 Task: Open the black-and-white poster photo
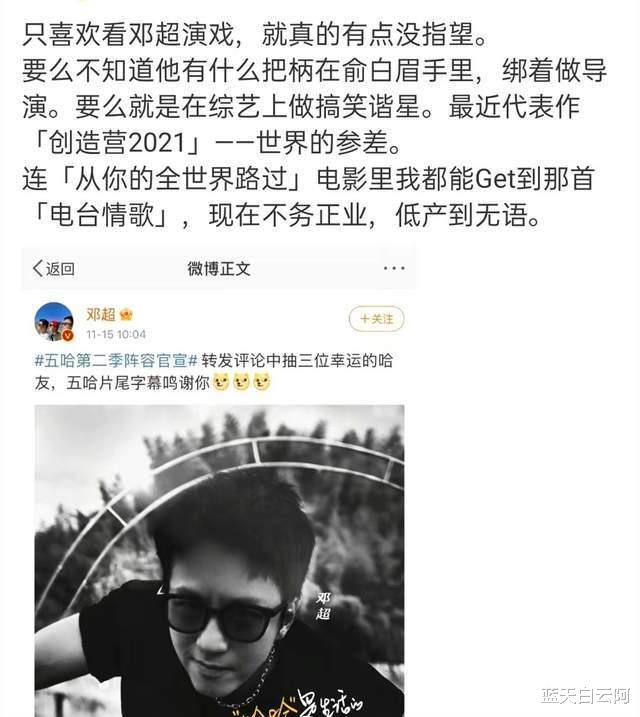(219, 561)
